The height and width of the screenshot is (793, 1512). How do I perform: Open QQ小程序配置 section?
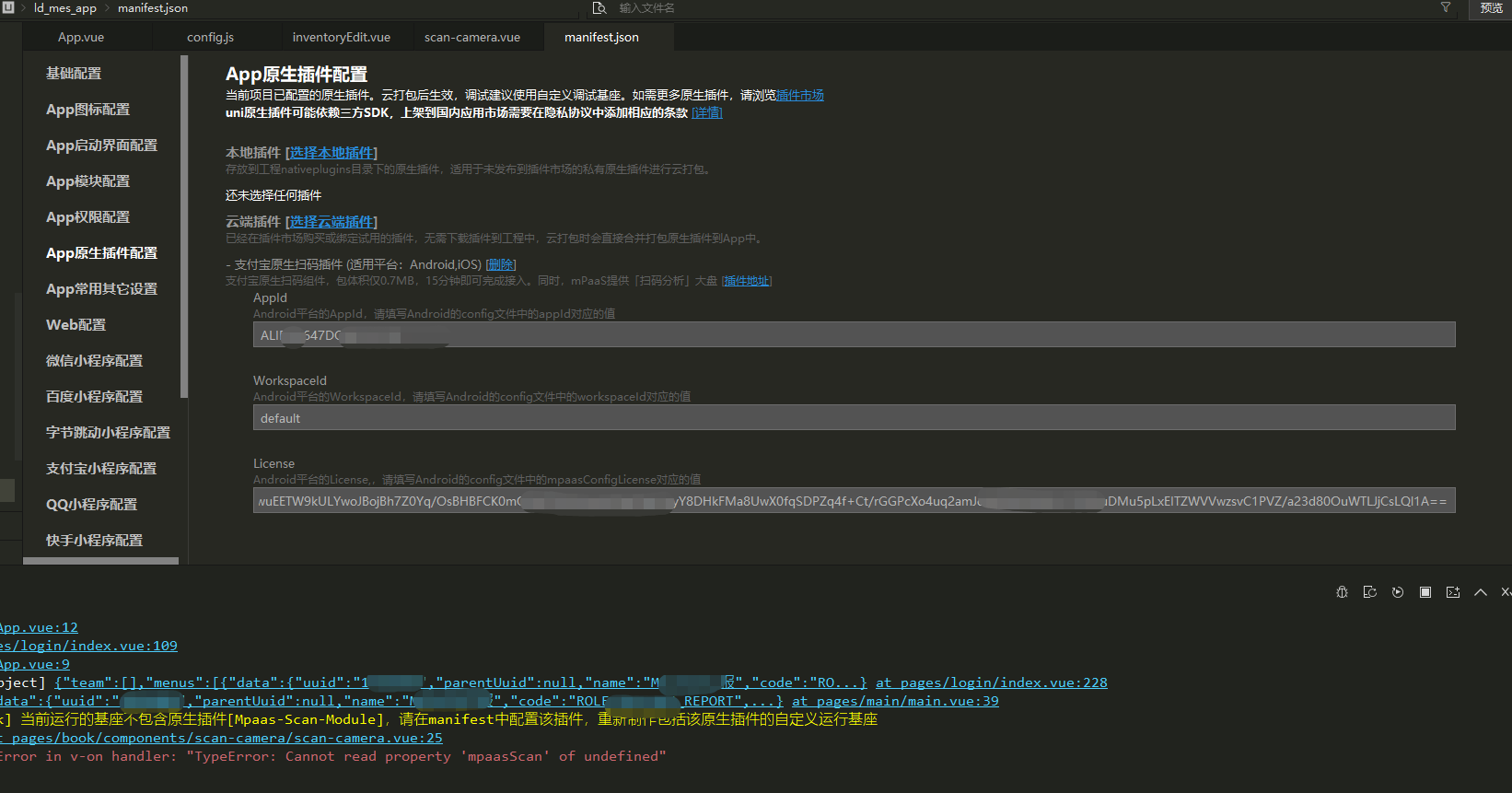coord(92,505)
